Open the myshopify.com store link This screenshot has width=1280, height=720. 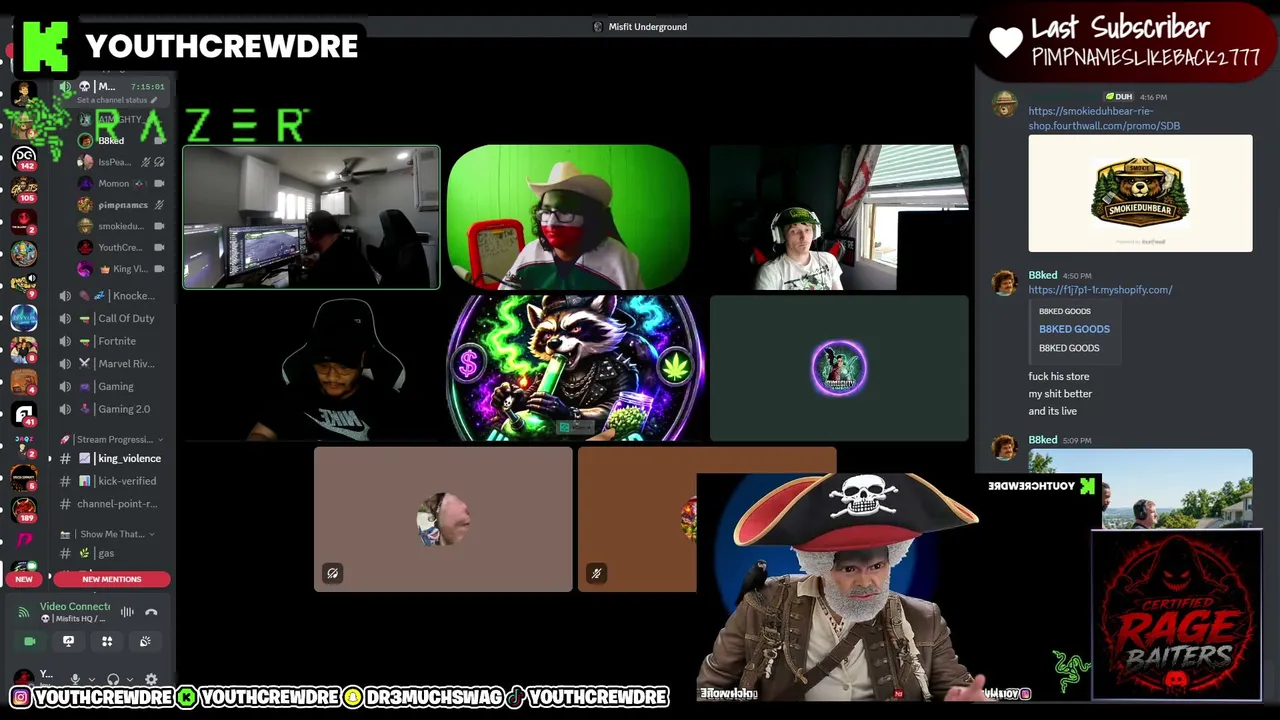1100,290
